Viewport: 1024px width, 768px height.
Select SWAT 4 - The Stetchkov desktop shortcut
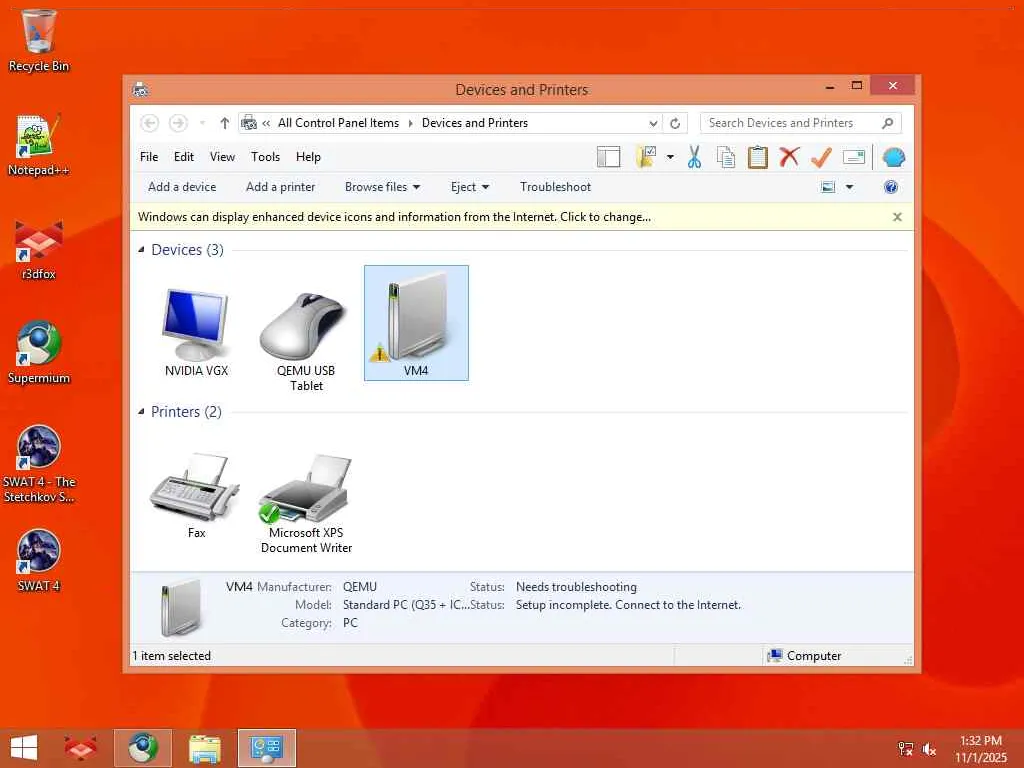point(39,464)
